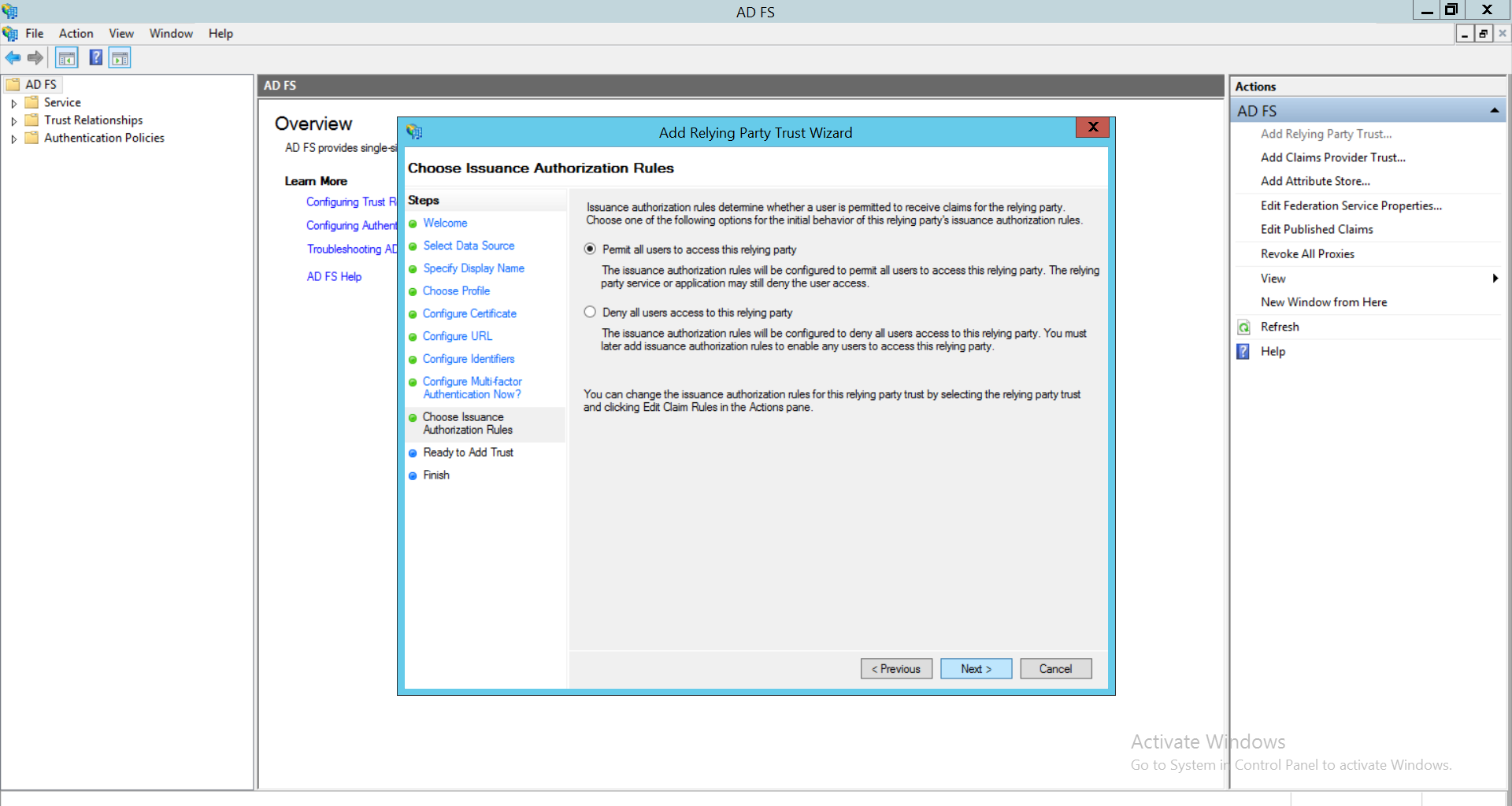Select Deny all users access to this relying party
The width and height of the screenshot is (1512, 806).
(x=590, y=312)
